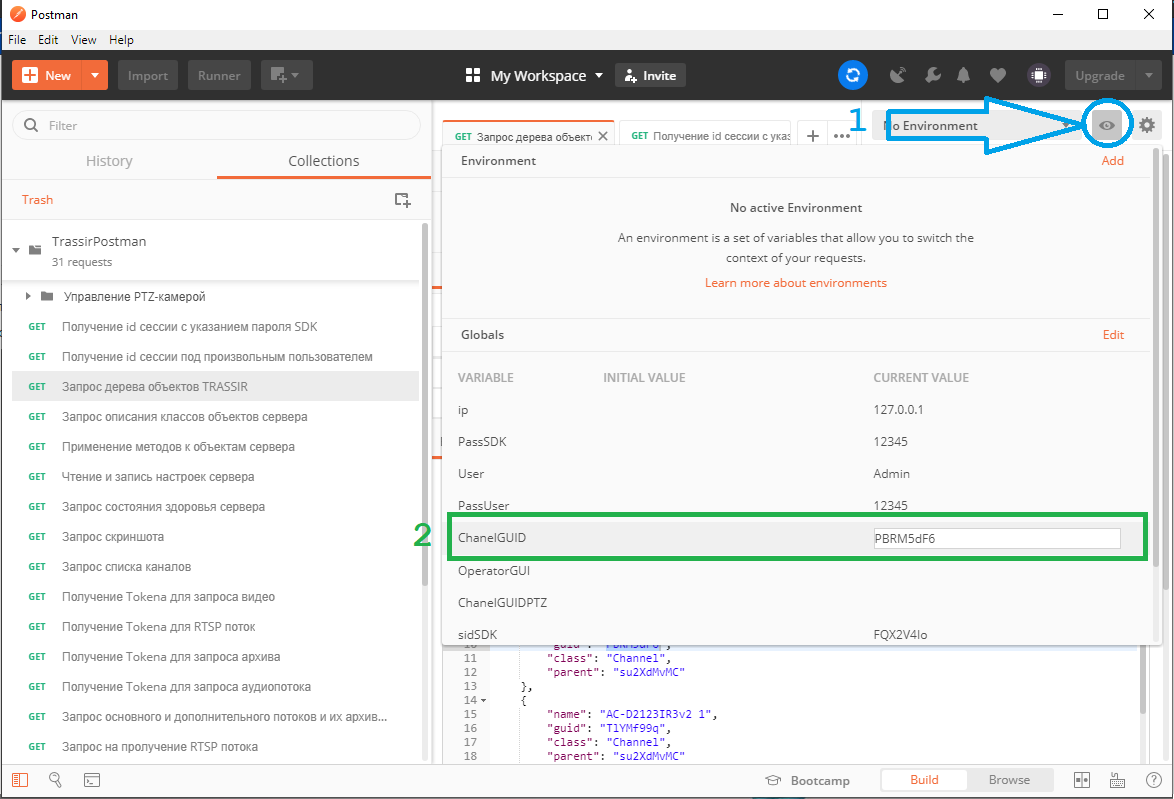Select the Получение id сессии request tab
1174x799 pixels.
(x=705, y=136)
